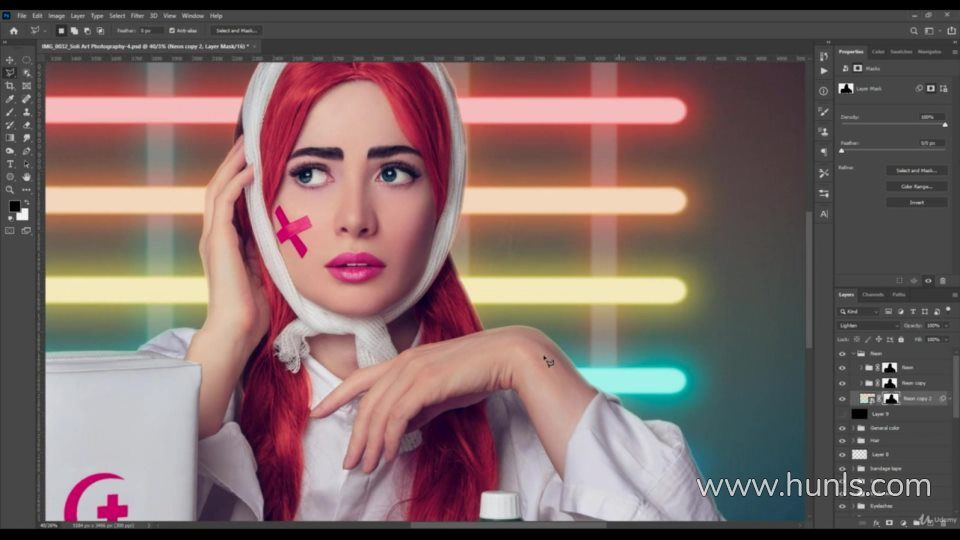
Task: Switch to the Swatches tab
Action: [901, 52]
